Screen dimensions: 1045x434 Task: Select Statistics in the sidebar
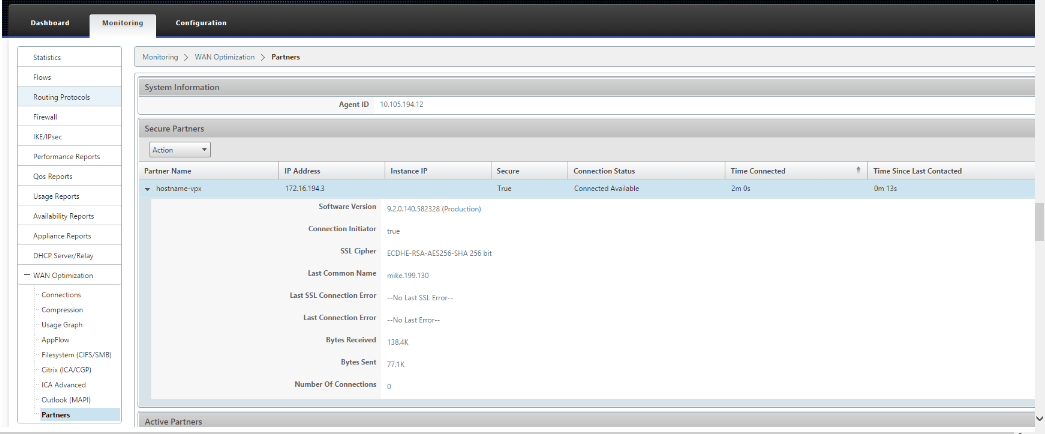(69, 57)
